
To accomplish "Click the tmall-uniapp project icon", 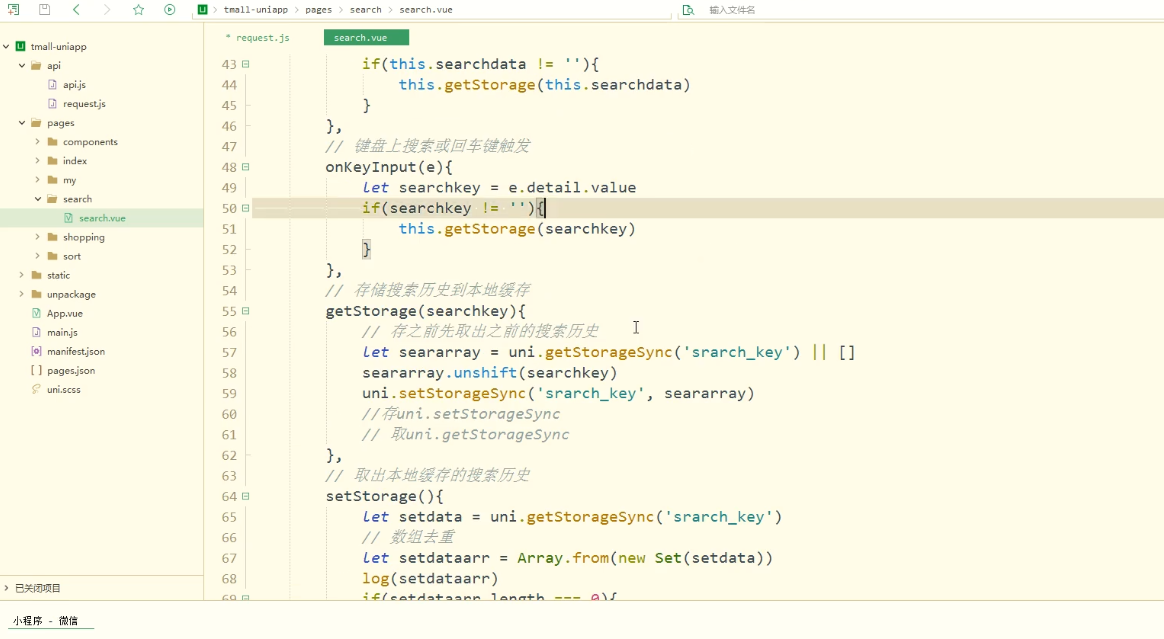I will tap(21, 46).
